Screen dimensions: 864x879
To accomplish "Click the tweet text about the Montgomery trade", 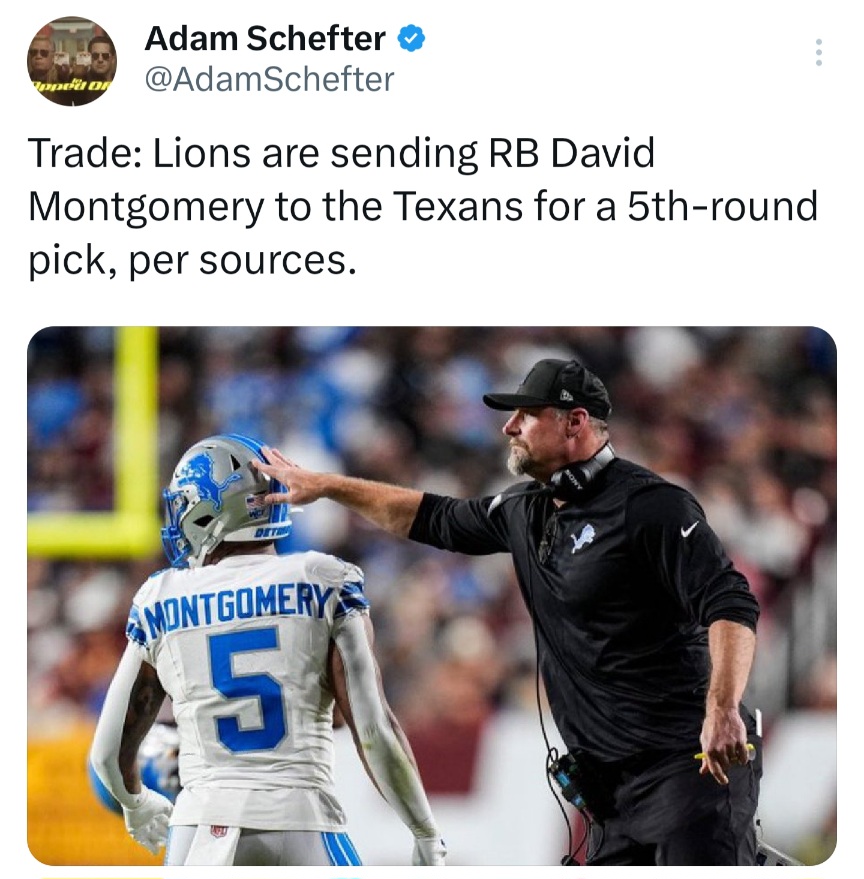I will [x=423, y=207].
